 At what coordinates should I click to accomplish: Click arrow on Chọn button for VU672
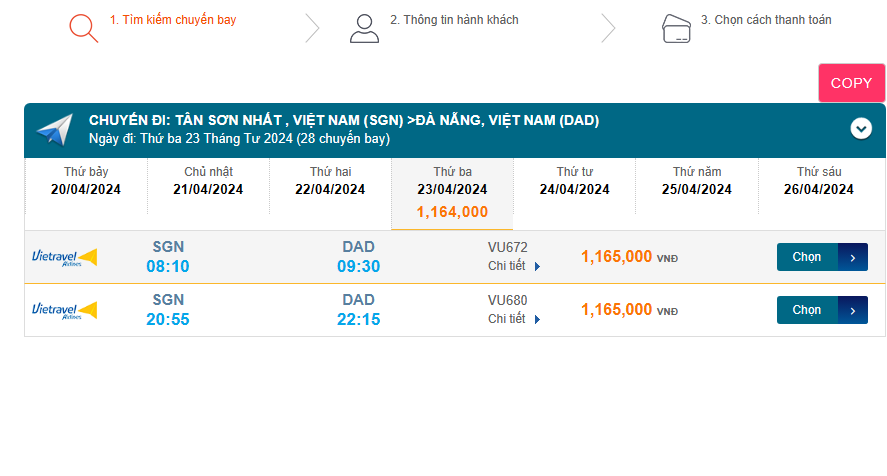[852, 257]
